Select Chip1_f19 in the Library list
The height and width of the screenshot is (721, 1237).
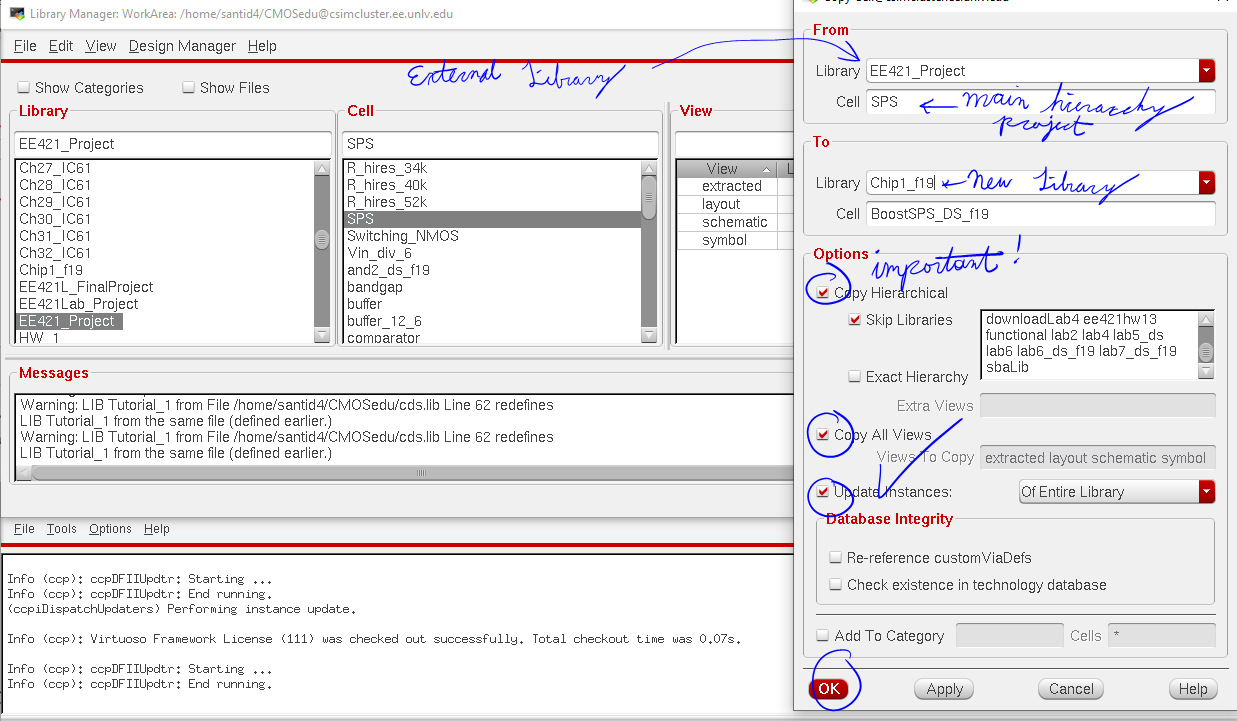tap(51, 270)
